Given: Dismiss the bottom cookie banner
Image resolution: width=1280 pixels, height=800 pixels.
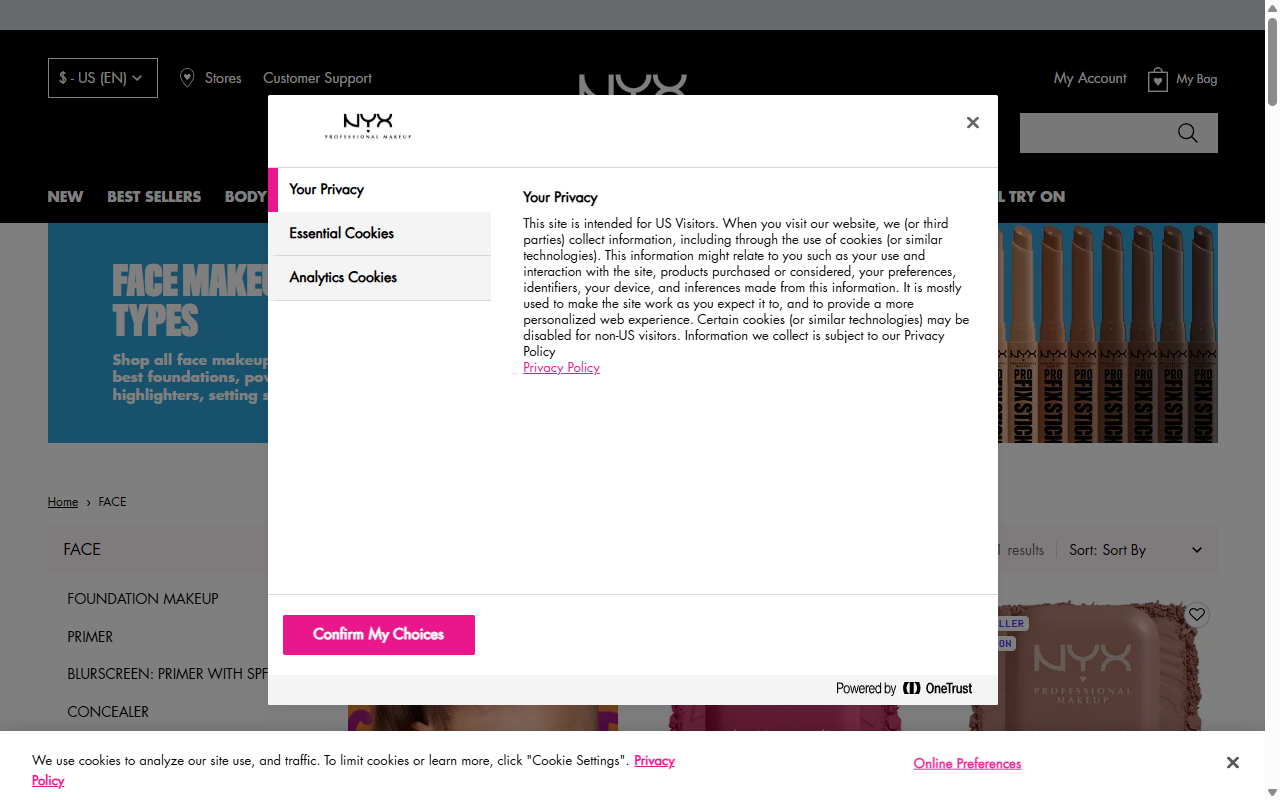Looking at the screenshot, I should tap(1233, 763).
